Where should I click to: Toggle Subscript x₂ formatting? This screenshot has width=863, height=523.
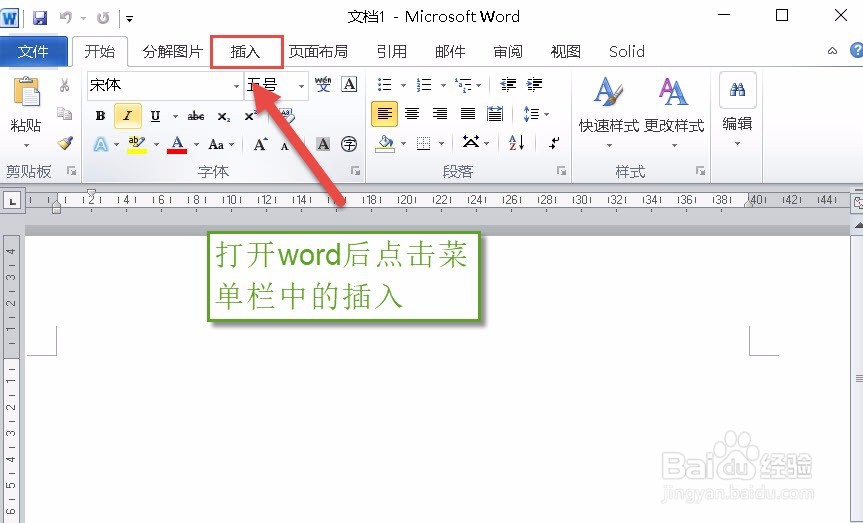click(223, 116)
